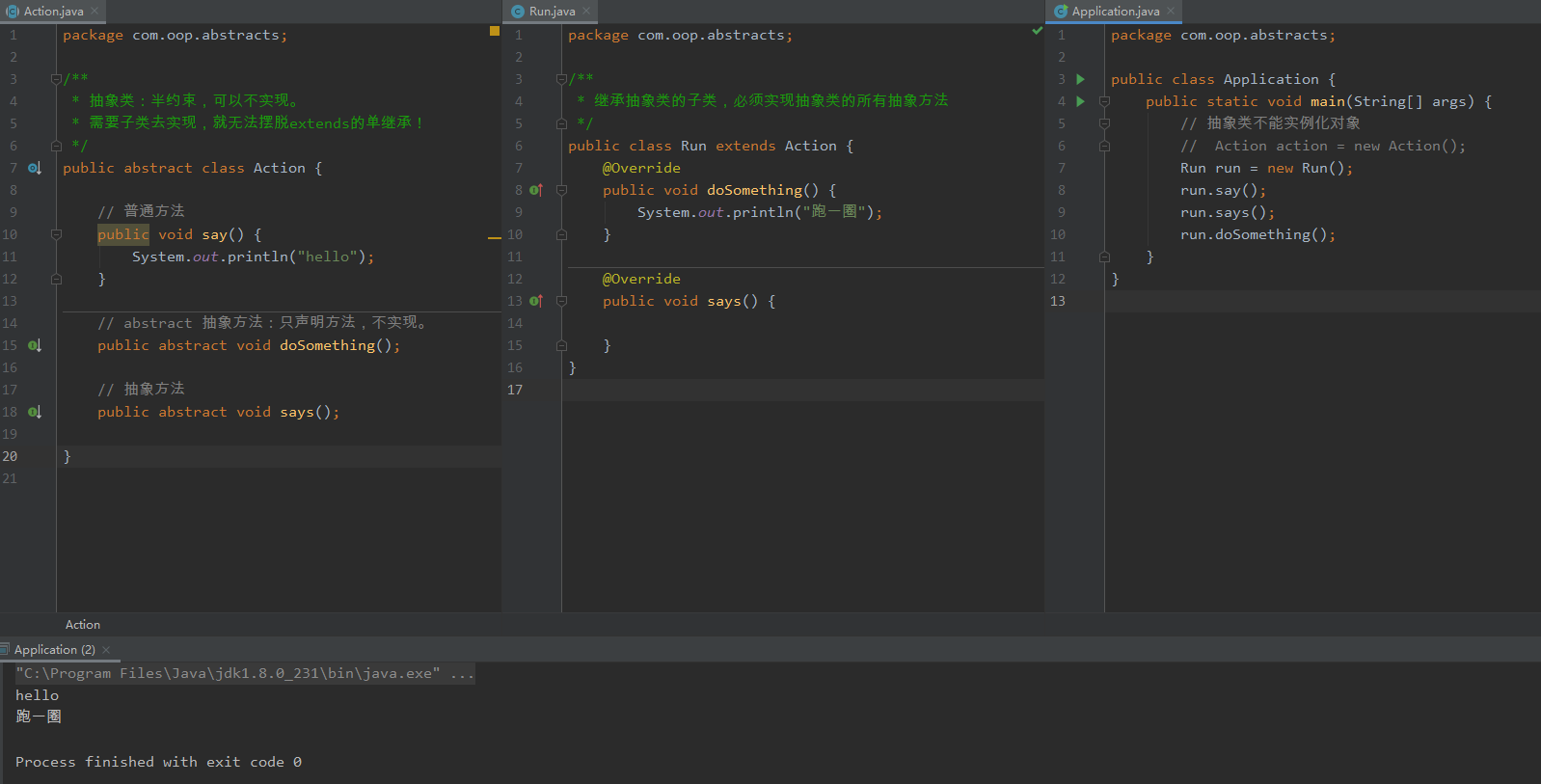This screenshot has height=784, width=1541.
Task: Click the '跑一圈' output line in console
Action: coord(39,716)
